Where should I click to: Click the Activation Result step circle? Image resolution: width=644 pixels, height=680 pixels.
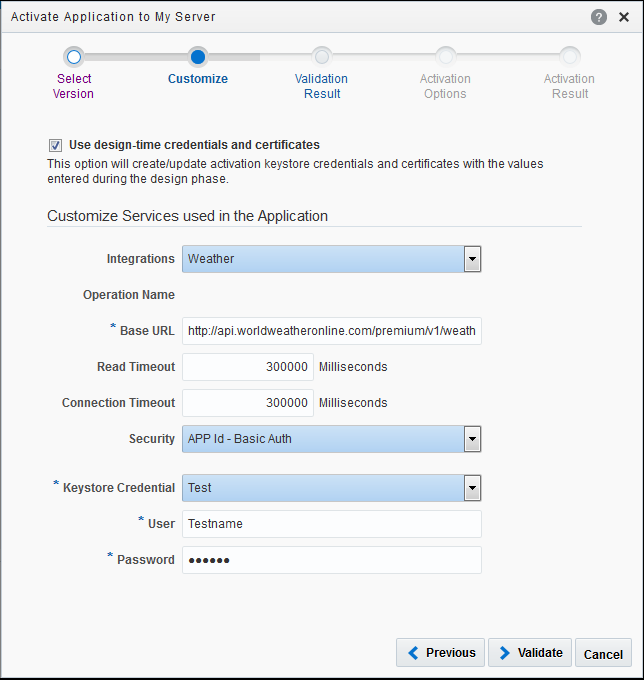(570, 57)
